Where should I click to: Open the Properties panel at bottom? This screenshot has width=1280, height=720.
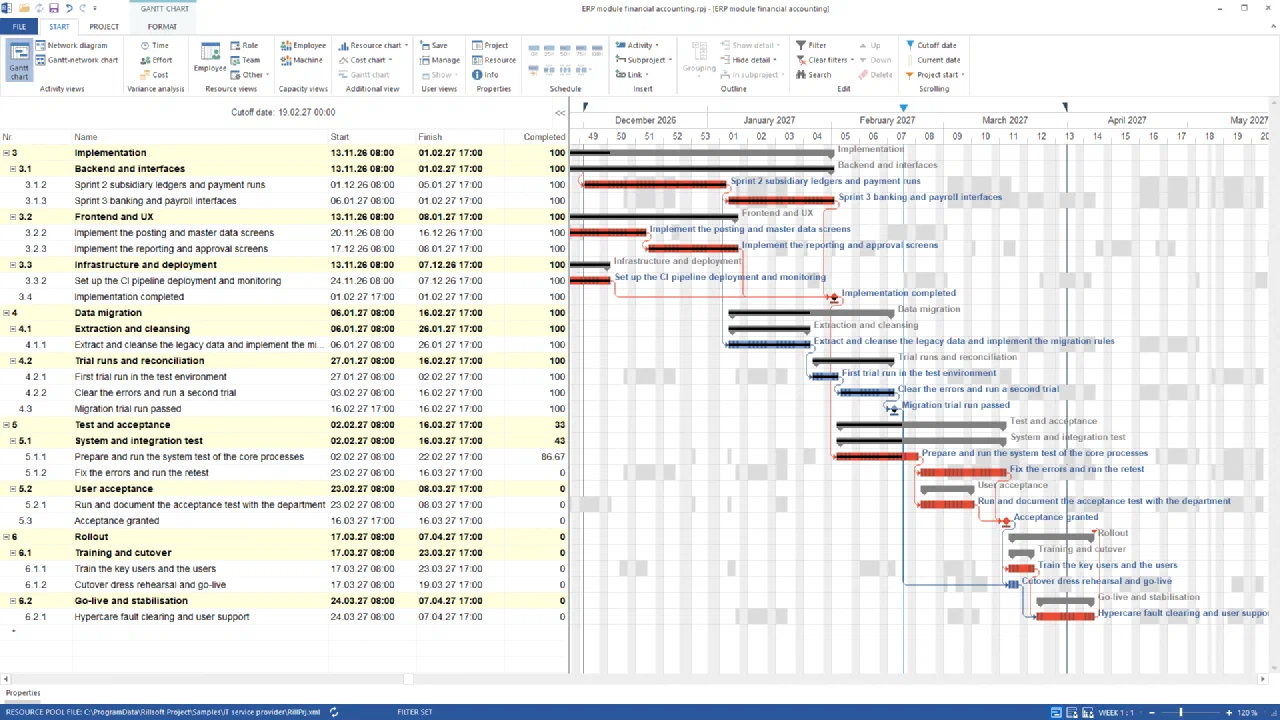[23, 693]
